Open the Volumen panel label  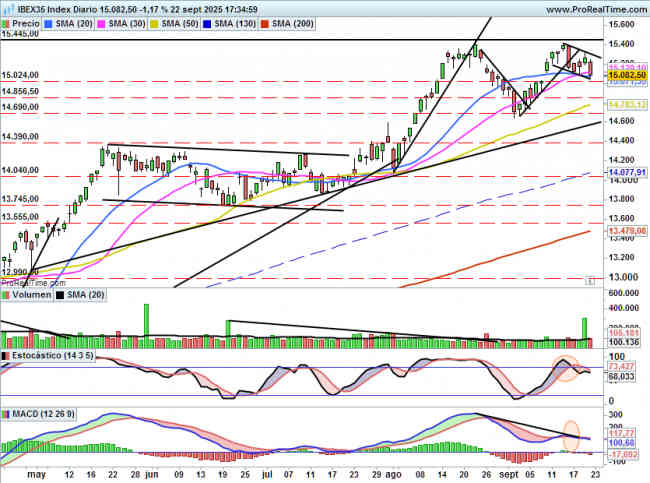click(x=32, y=295)
